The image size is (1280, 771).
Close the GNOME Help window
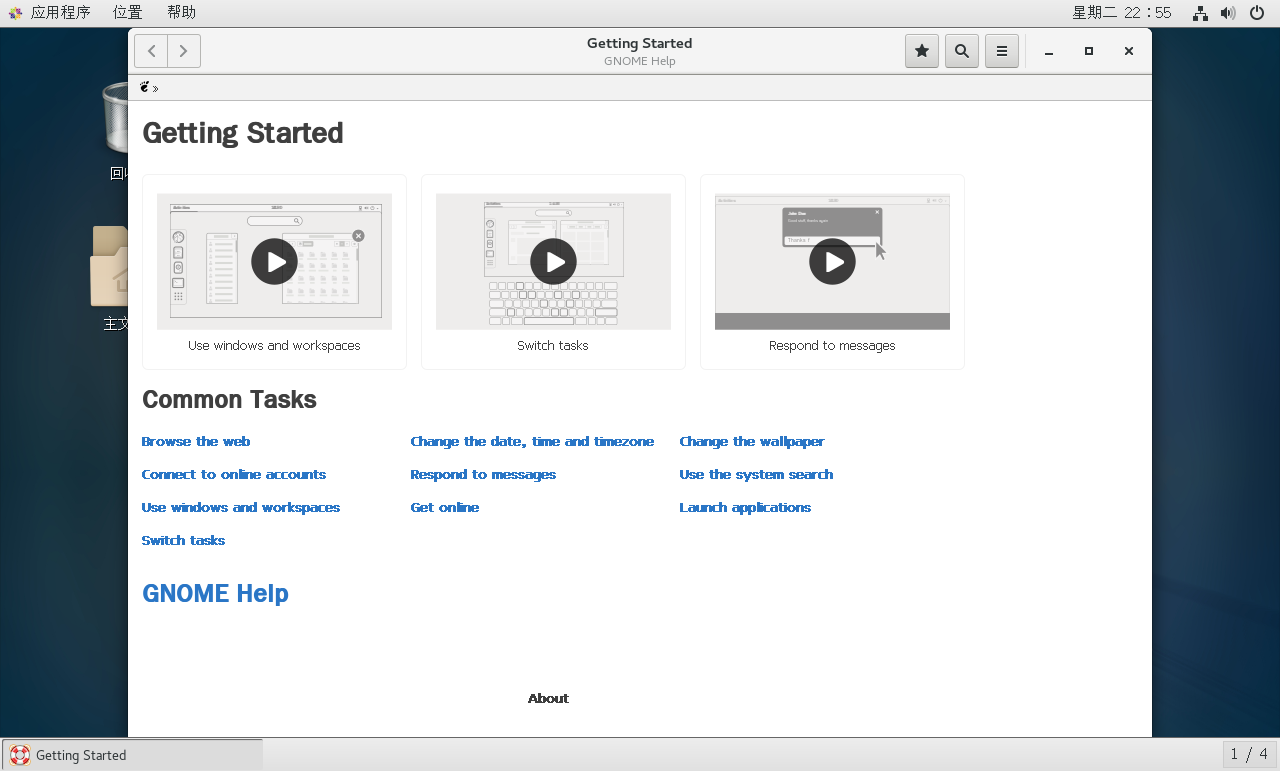click(x=1129, y=51)
